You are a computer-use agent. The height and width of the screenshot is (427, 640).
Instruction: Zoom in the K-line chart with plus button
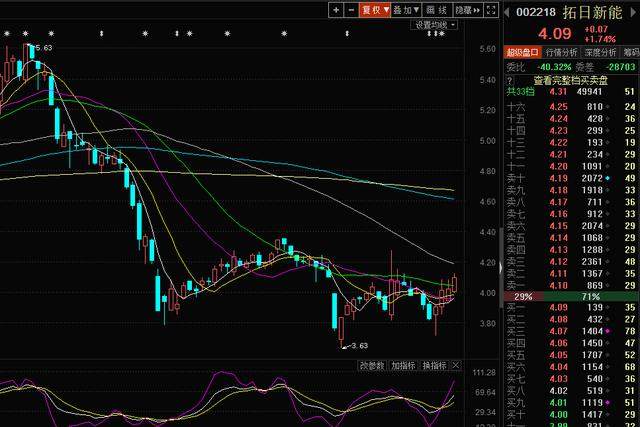336,10
